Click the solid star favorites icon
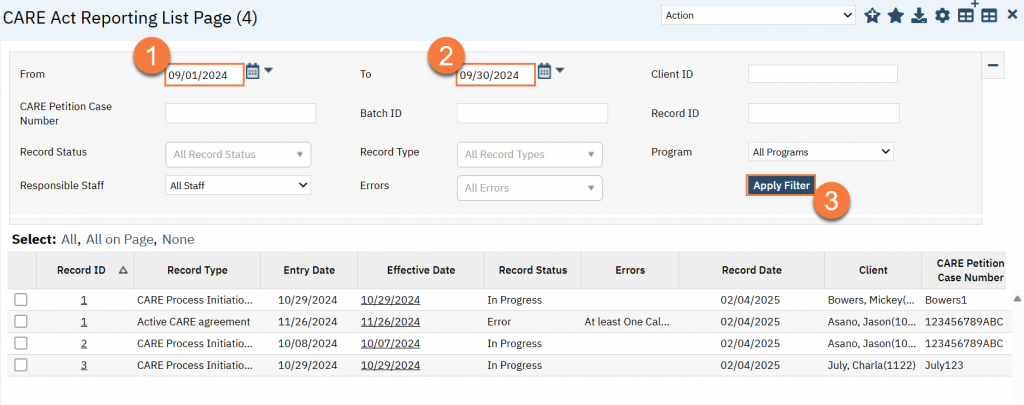This screenshot has height=405, width=1024. coord(895,16)
